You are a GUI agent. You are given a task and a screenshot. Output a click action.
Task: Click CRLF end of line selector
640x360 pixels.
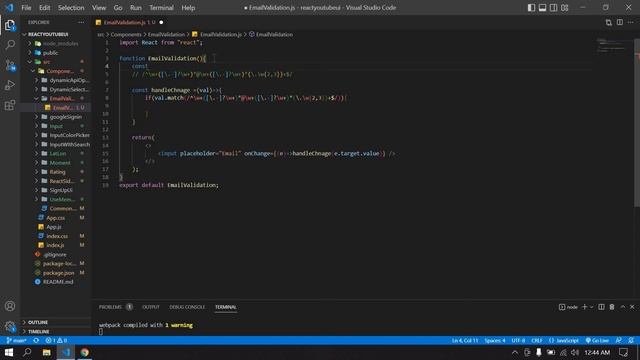[536, 340]
